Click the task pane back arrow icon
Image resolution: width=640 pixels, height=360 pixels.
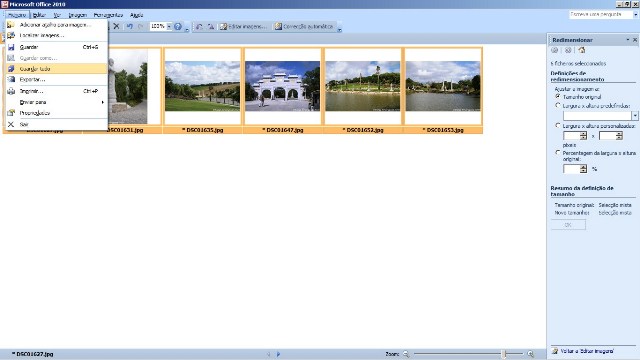coord(554,50)
